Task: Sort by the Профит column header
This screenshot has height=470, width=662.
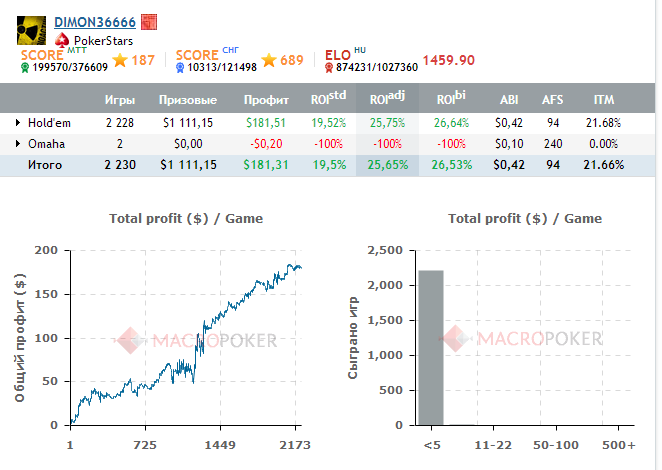Action: coord(266,100)
